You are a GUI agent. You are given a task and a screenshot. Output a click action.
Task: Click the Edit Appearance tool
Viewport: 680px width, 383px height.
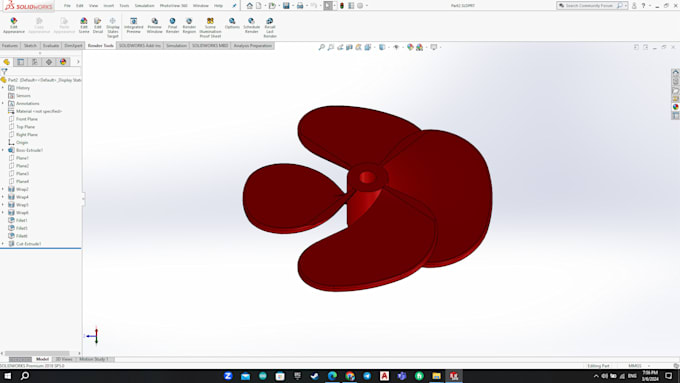pyautogui.click(x=14, y=26)
